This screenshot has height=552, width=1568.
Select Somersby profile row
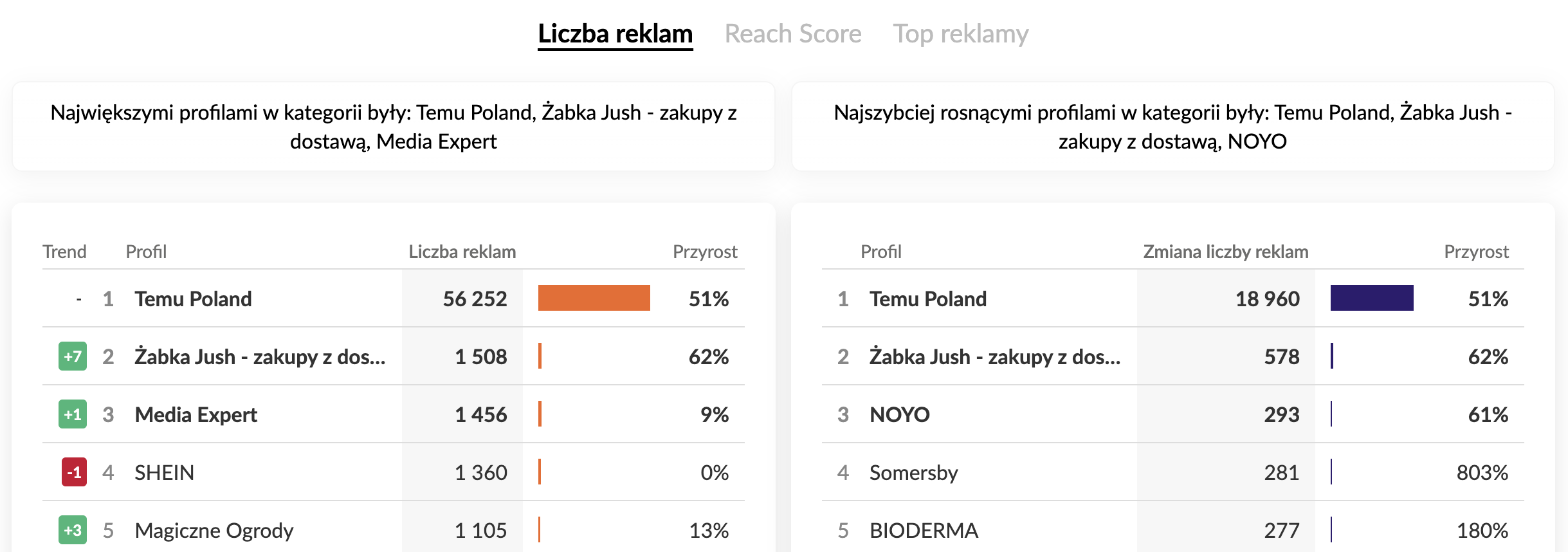click(913, 473)
